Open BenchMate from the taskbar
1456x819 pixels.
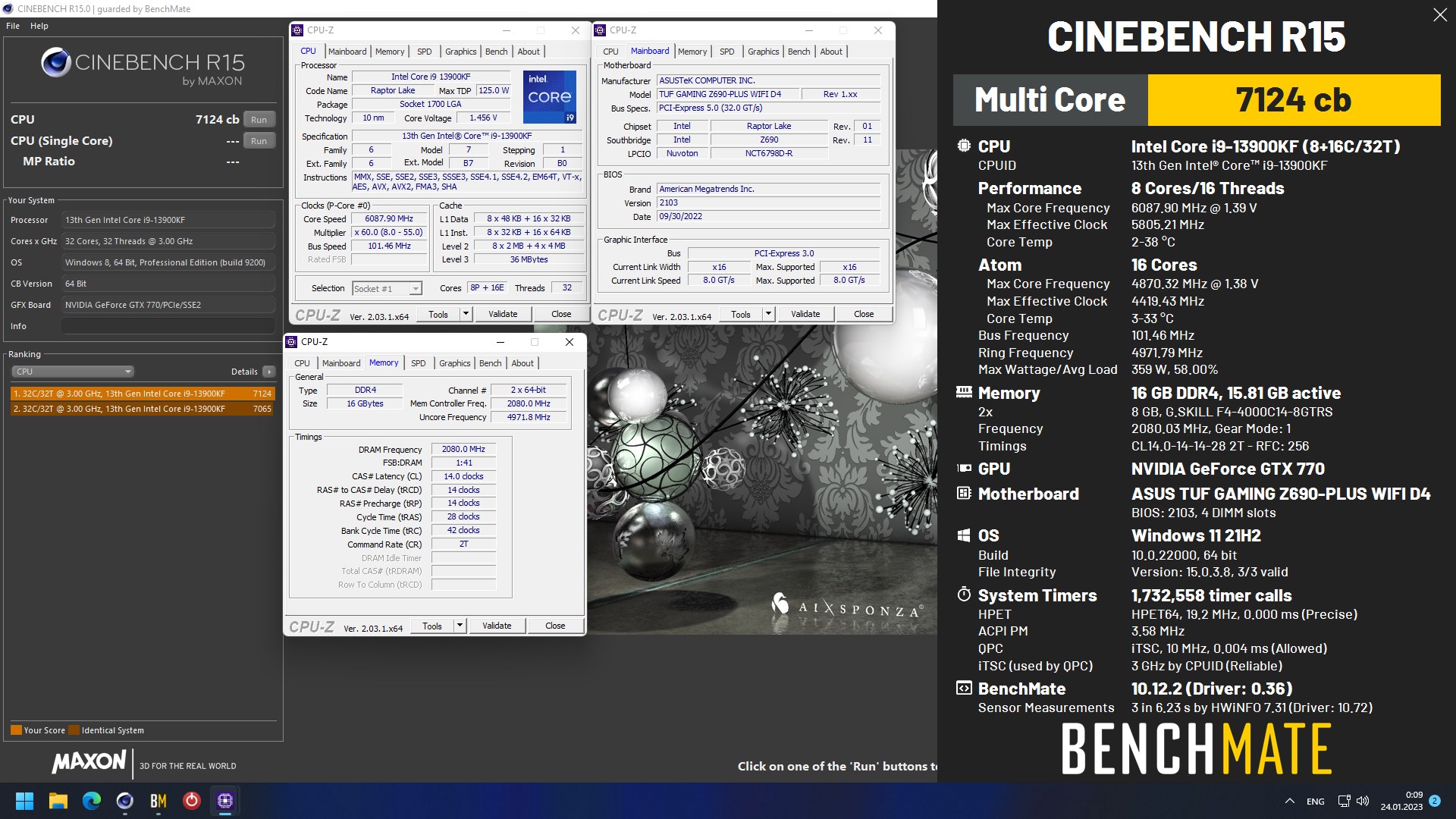[158, 801]
